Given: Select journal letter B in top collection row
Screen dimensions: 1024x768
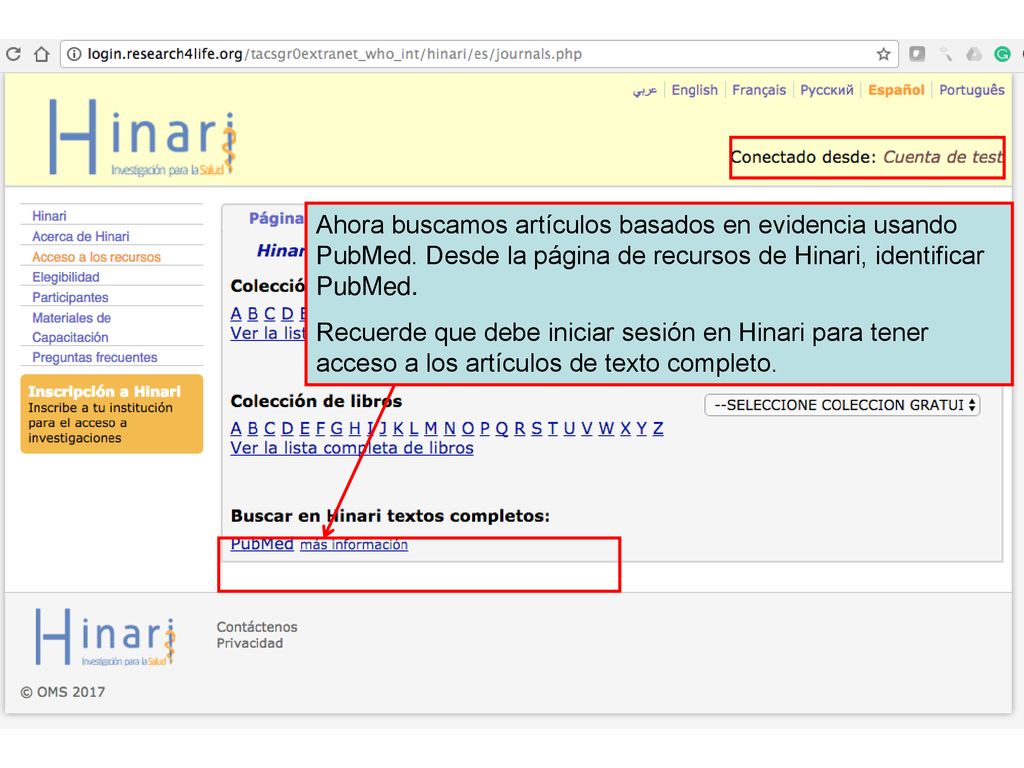Looking at the screenshot, I should tap(253, 313).
